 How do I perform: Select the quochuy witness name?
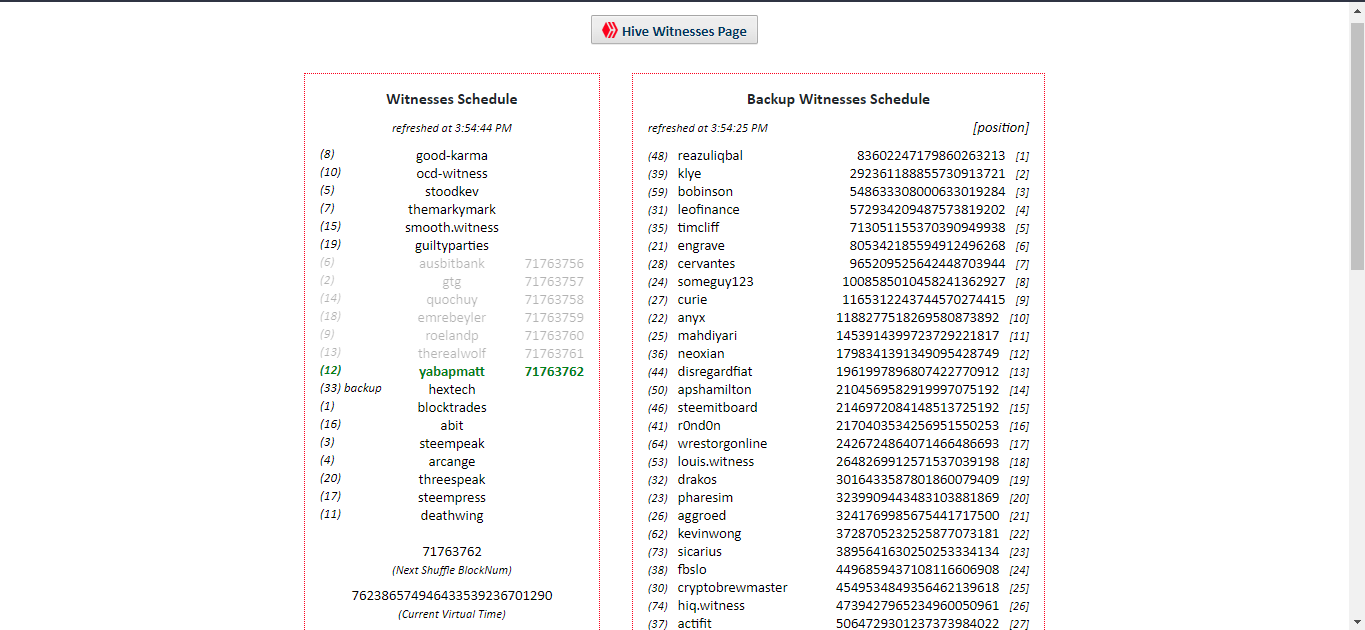click(452, 299)
